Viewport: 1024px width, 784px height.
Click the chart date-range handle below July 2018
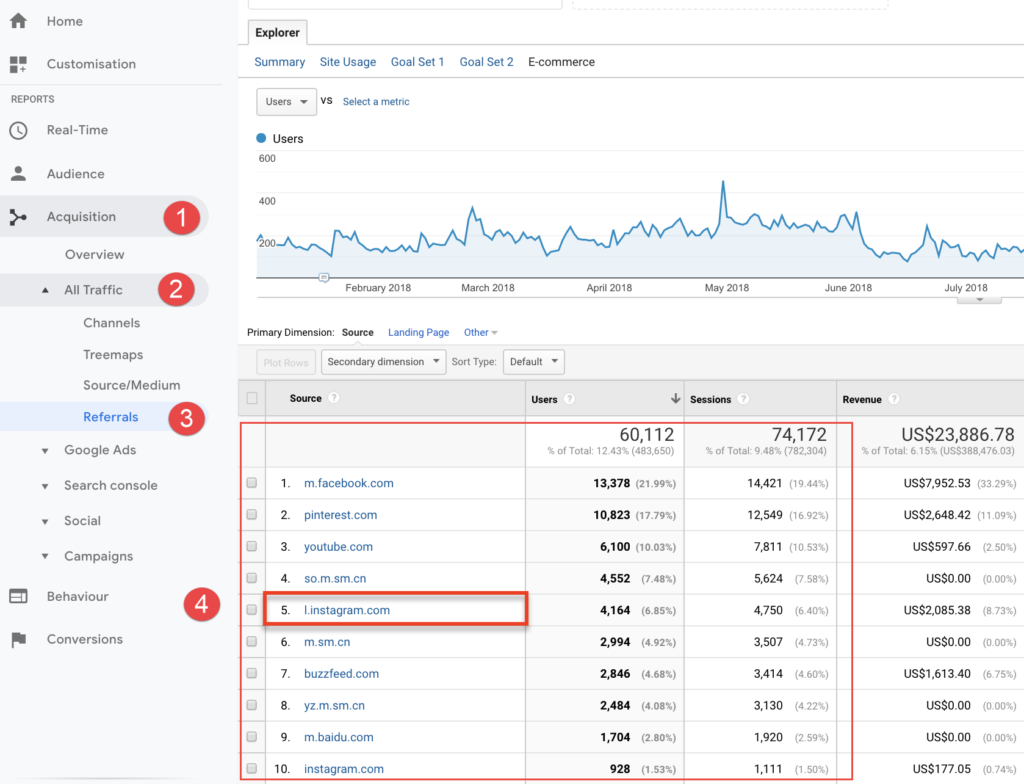(x=979, y=300)
